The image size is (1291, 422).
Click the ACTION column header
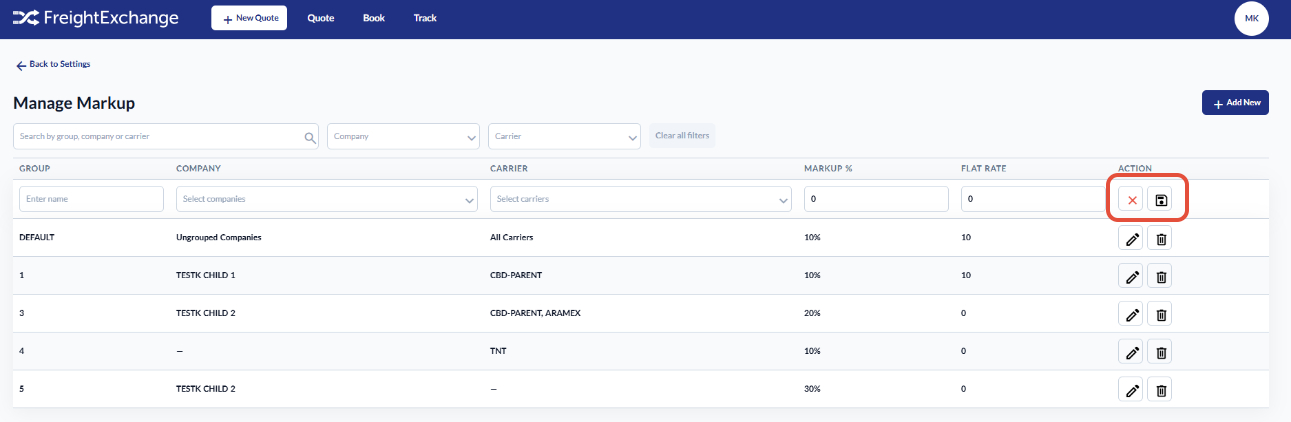click(x=1135, y=168)
